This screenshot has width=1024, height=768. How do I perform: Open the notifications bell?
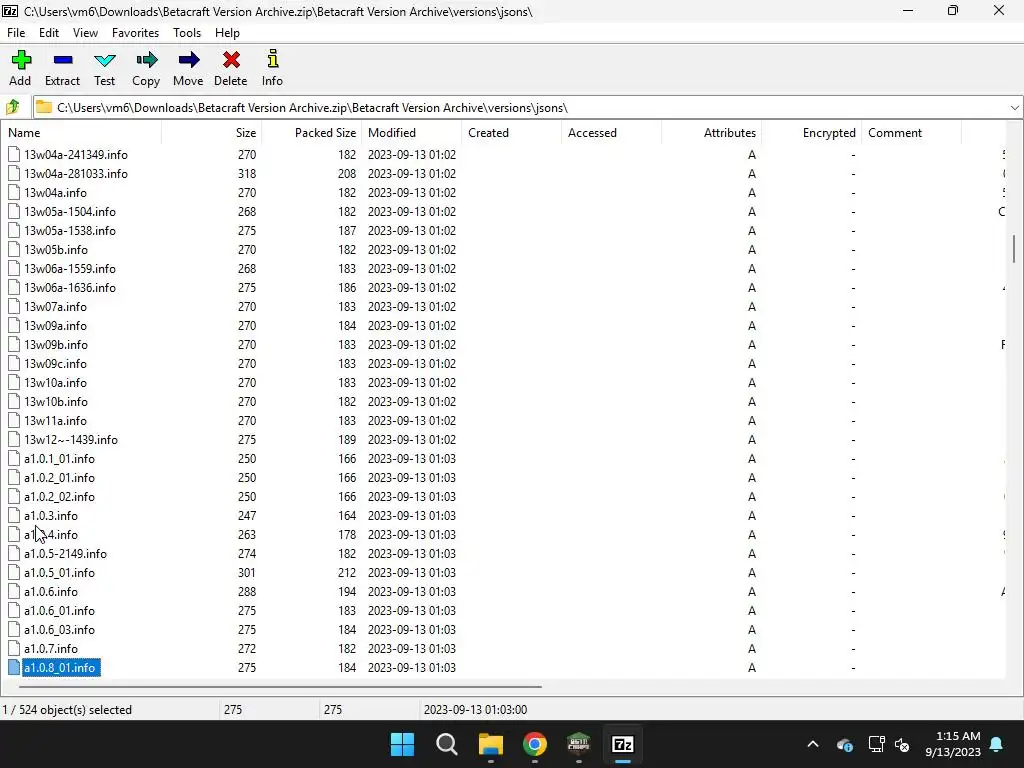click(x=997, y=744)
